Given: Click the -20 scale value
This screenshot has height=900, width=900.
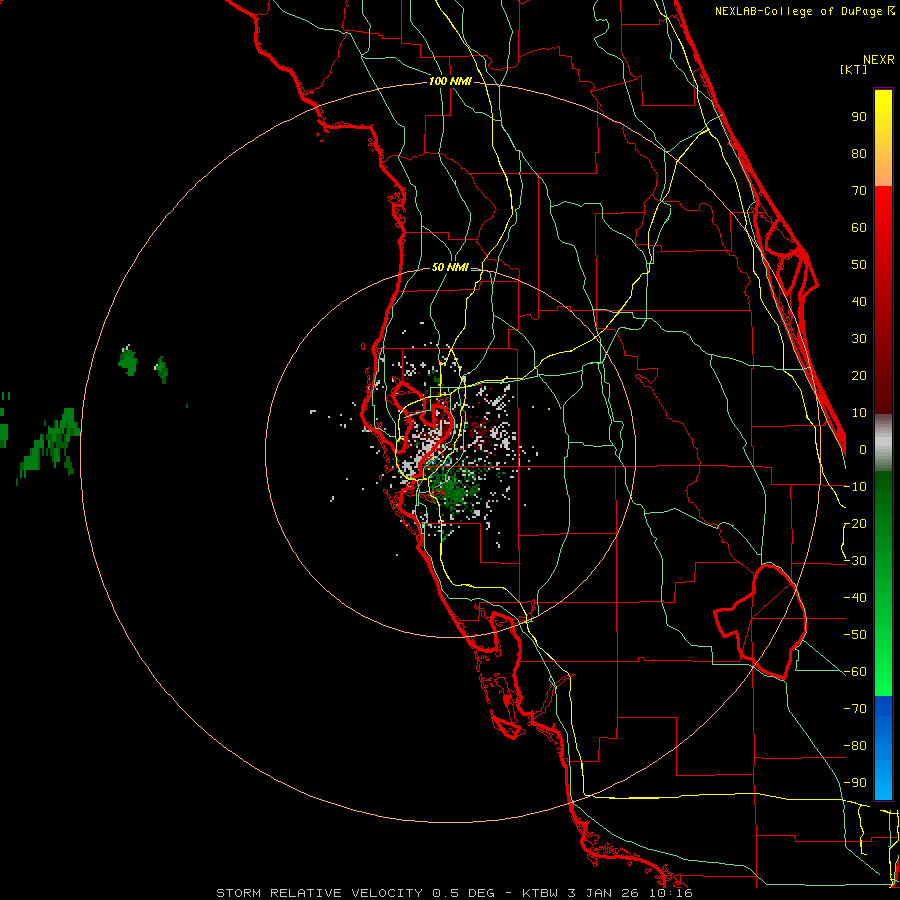Looking at the screenshot, I should click(x=855, y=523).
